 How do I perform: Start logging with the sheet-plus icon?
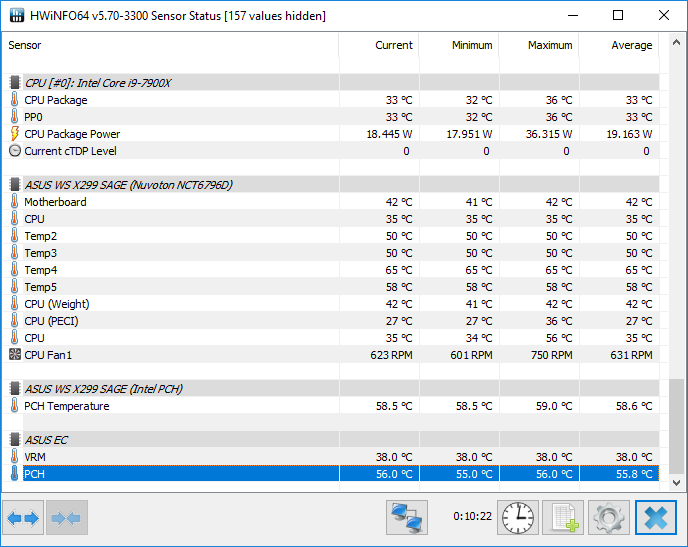click(x=563, y=518)
